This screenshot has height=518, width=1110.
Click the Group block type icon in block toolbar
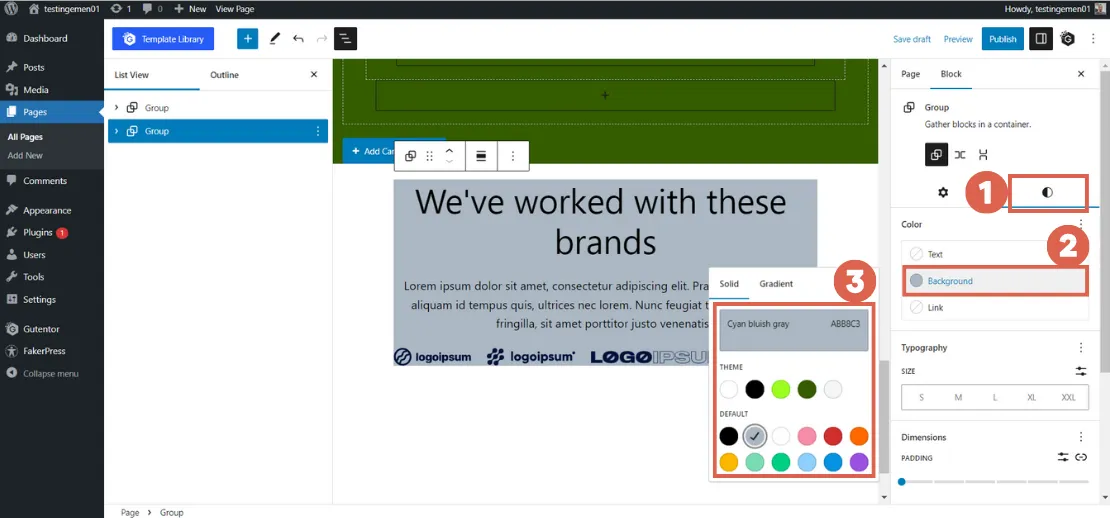[x=411, y=156]
